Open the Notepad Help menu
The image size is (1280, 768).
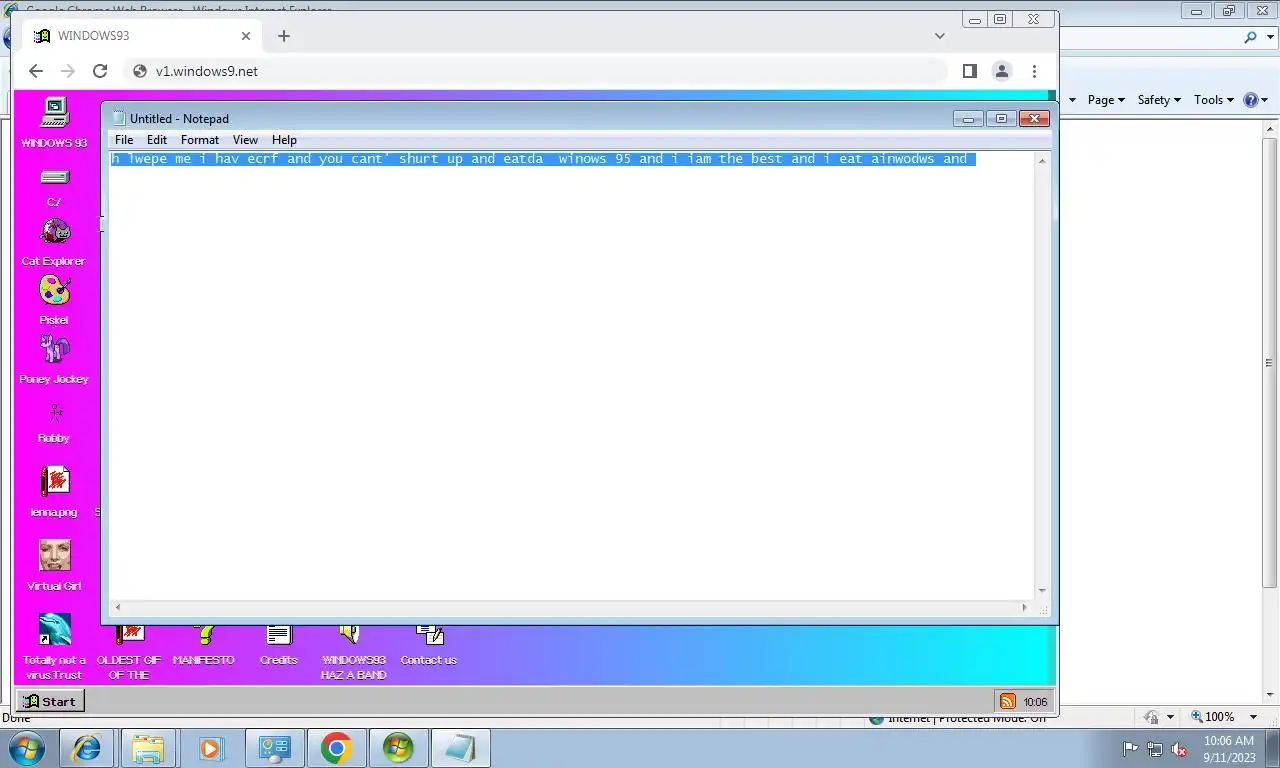click(x=284, y=140)
